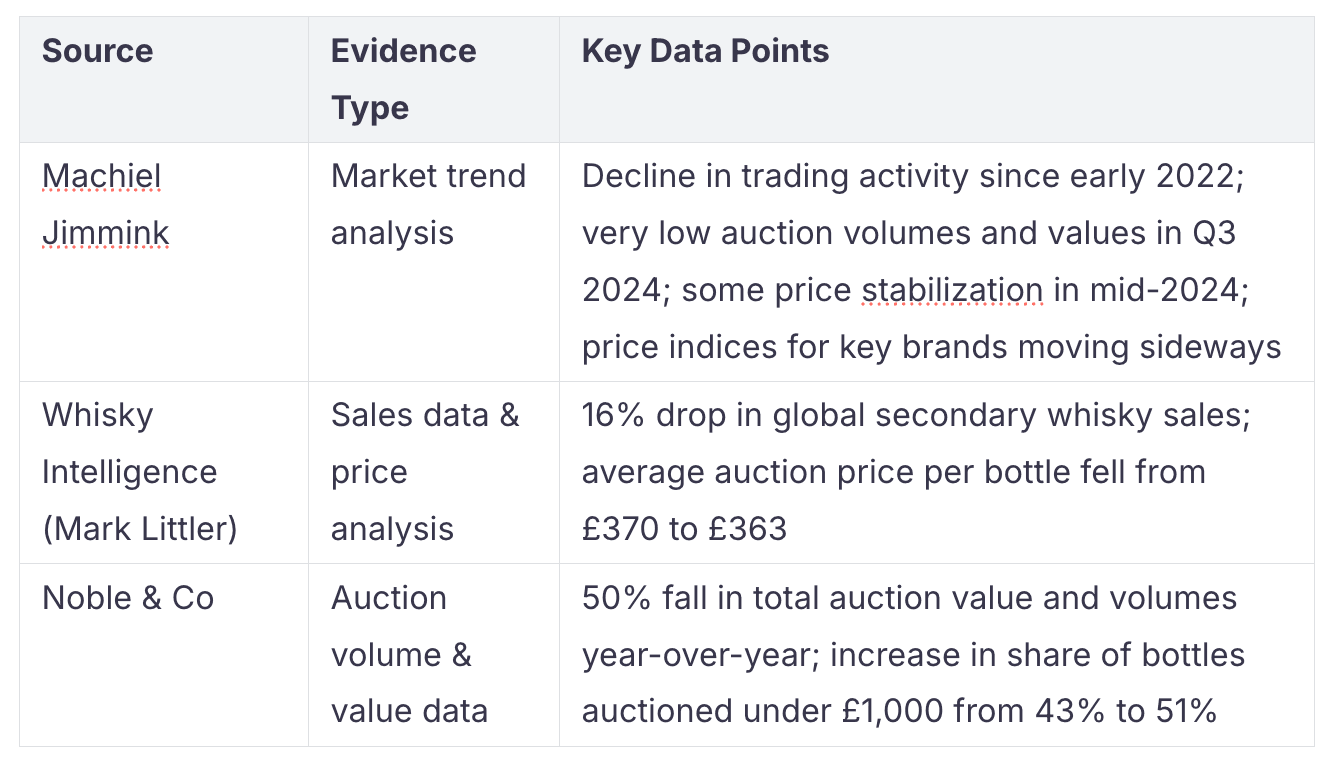
Task: Select the misspelled word Machiel
Action: (x=101, y=176)
